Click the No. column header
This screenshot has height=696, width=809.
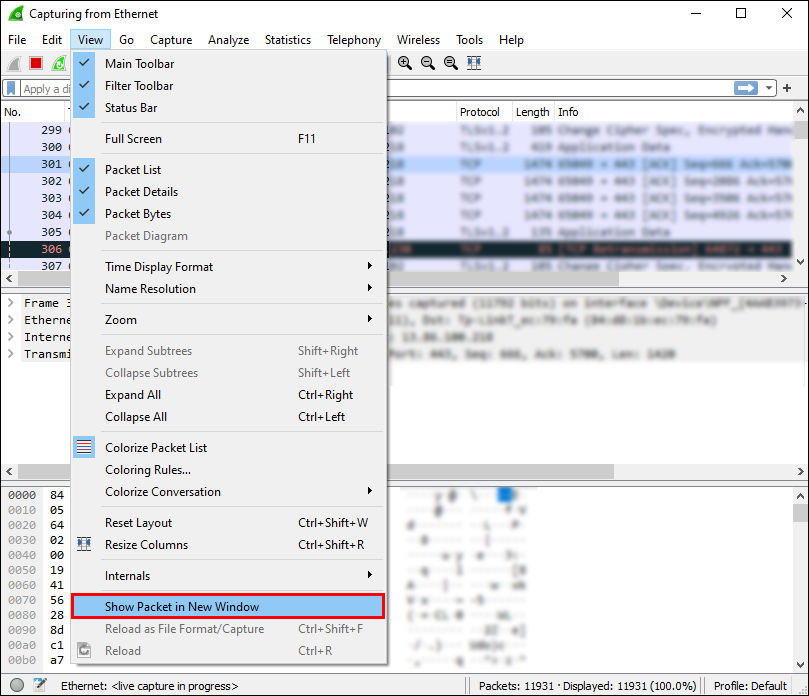click(x=34, y=112)
